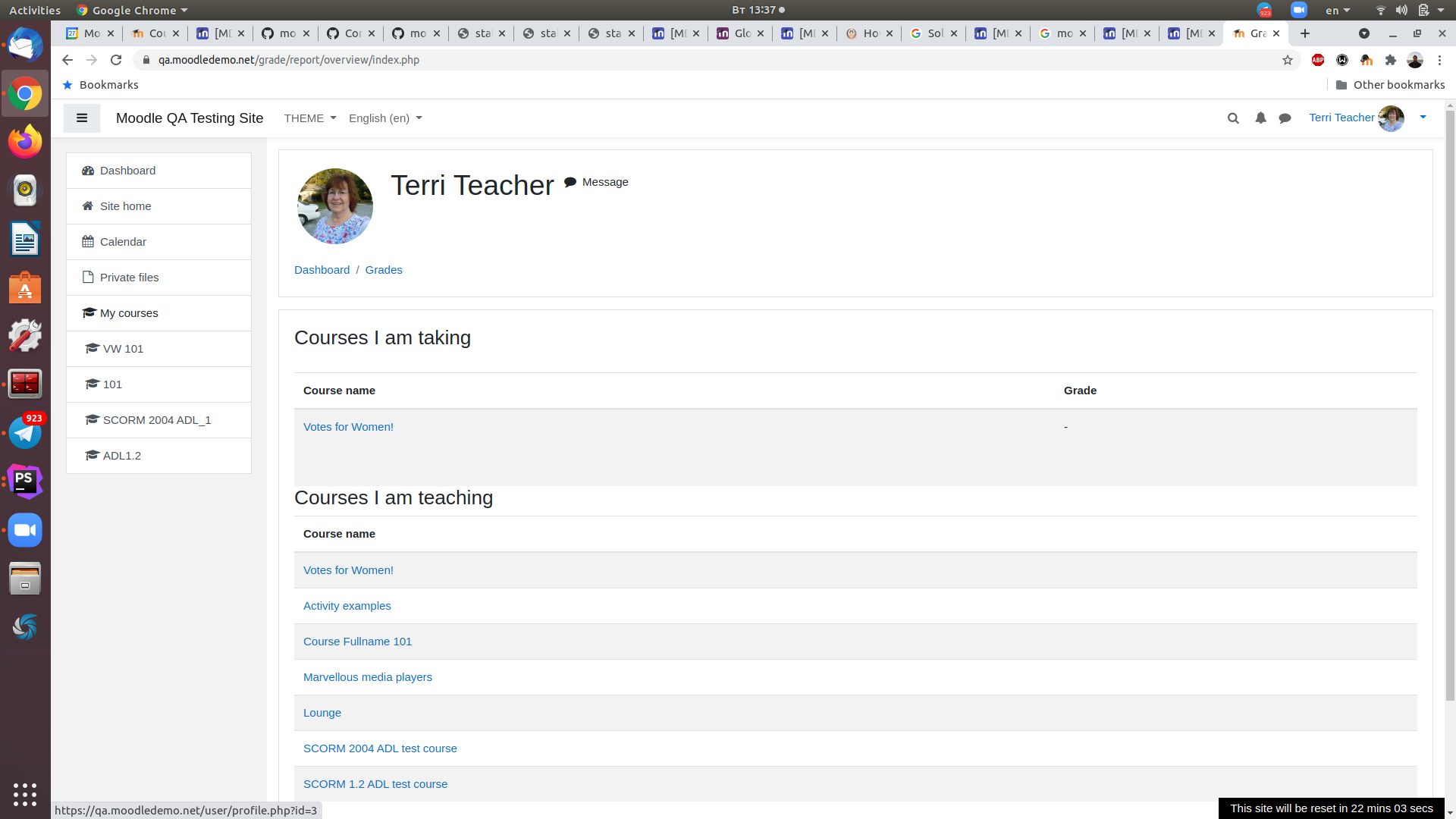Image resolution: width=1456 pixels, height=819 pixels.
Task: Go back with browser back arrow
Action: (x=67, y=60)
